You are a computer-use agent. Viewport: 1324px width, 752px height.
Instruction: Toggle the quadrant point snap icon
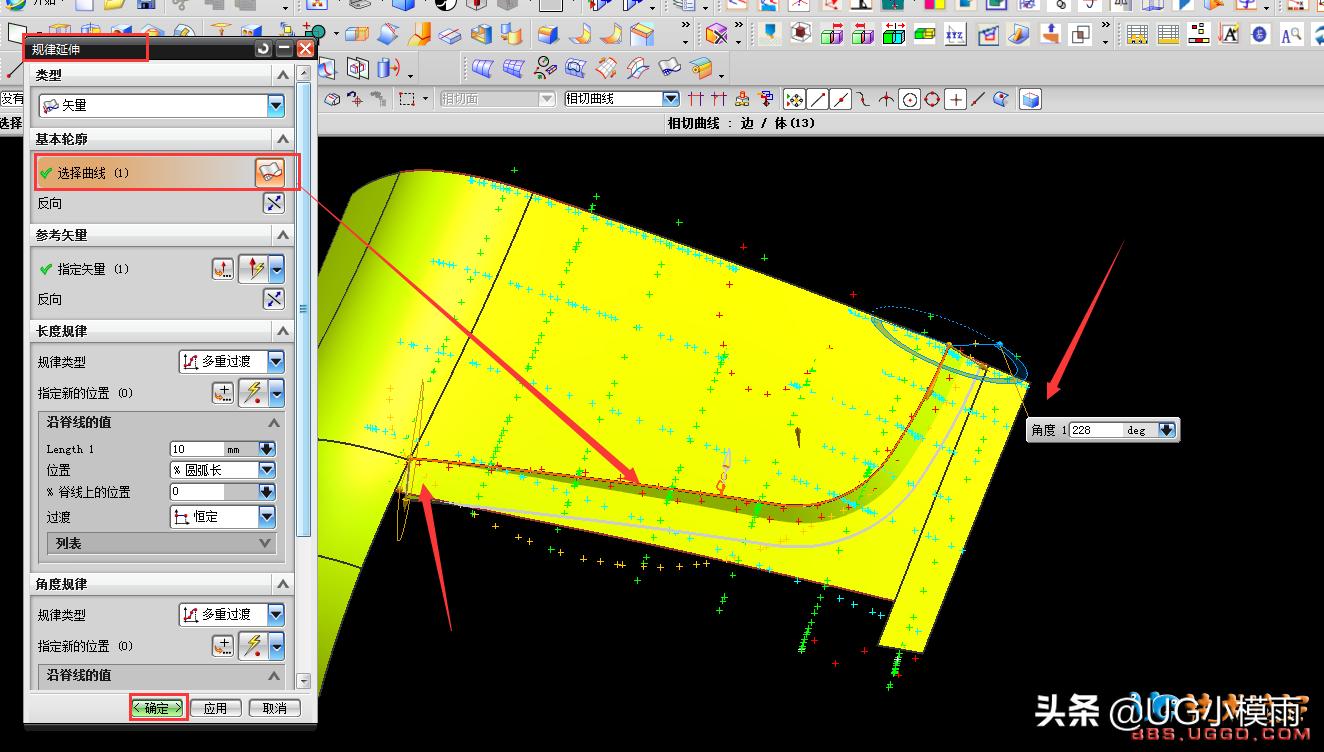coord(932,99)
